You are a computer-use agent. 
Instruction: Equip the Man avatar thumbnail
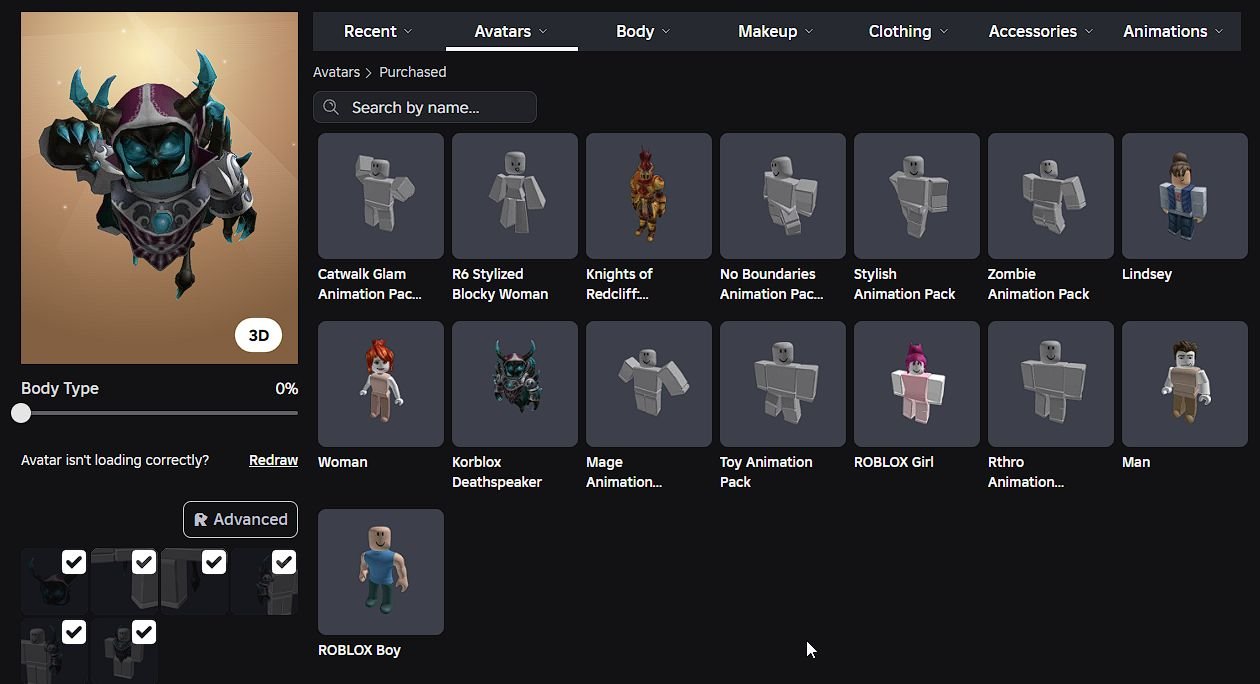coord(1185,384)
